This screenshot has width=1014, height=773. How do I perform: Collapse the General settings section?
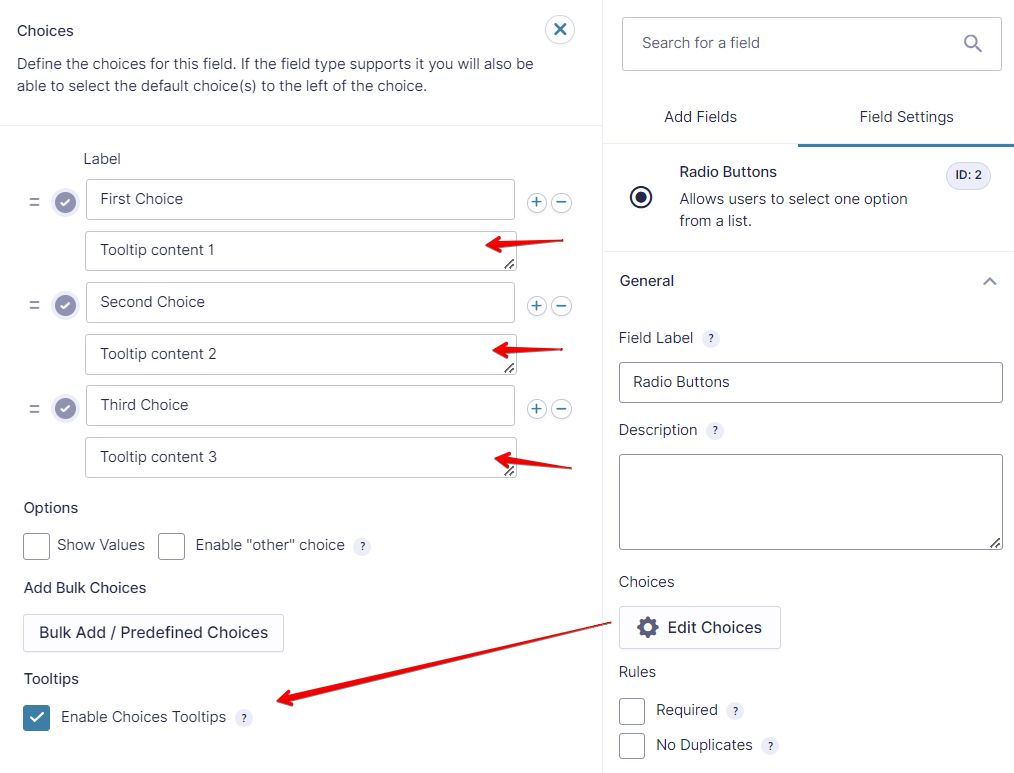pos(989,281)
